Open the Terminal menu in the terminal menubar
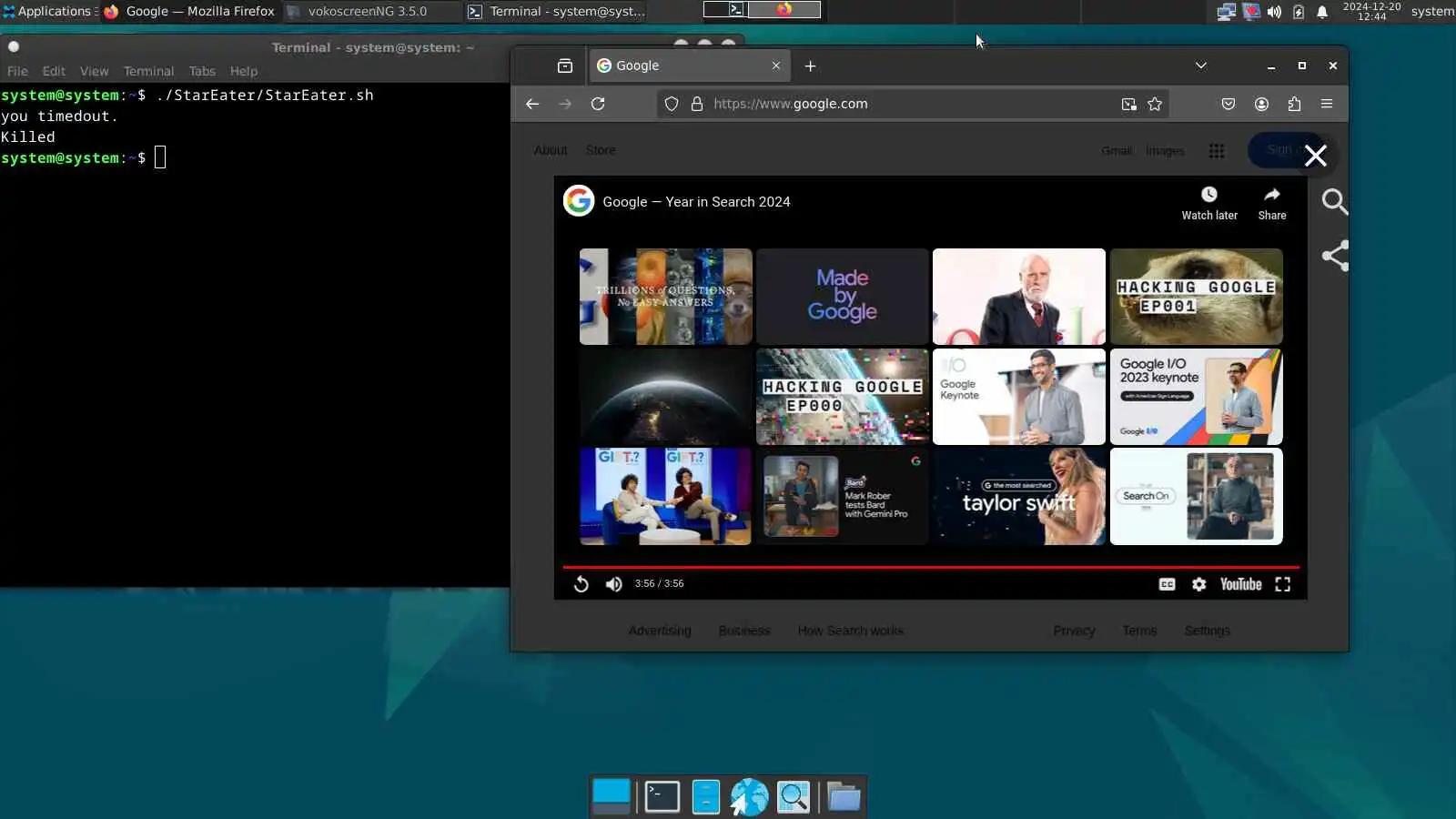This screenshot has width=1456, height=819. point(148,71)
